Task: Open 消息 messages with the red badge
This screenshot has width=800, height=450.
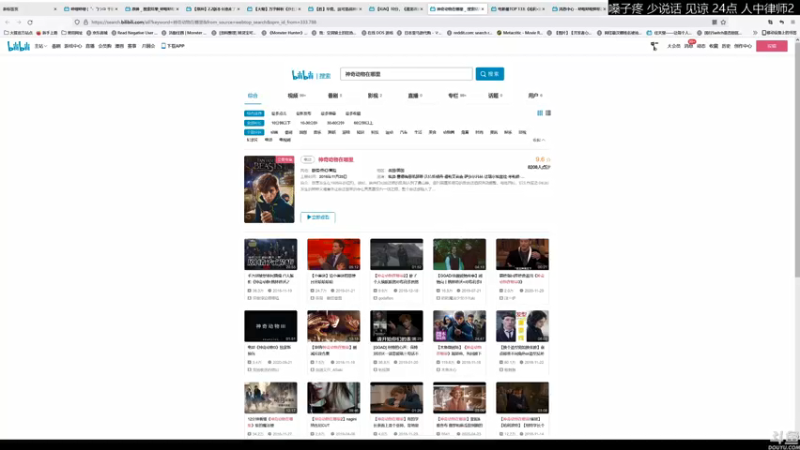Action: tap(688, 46)
